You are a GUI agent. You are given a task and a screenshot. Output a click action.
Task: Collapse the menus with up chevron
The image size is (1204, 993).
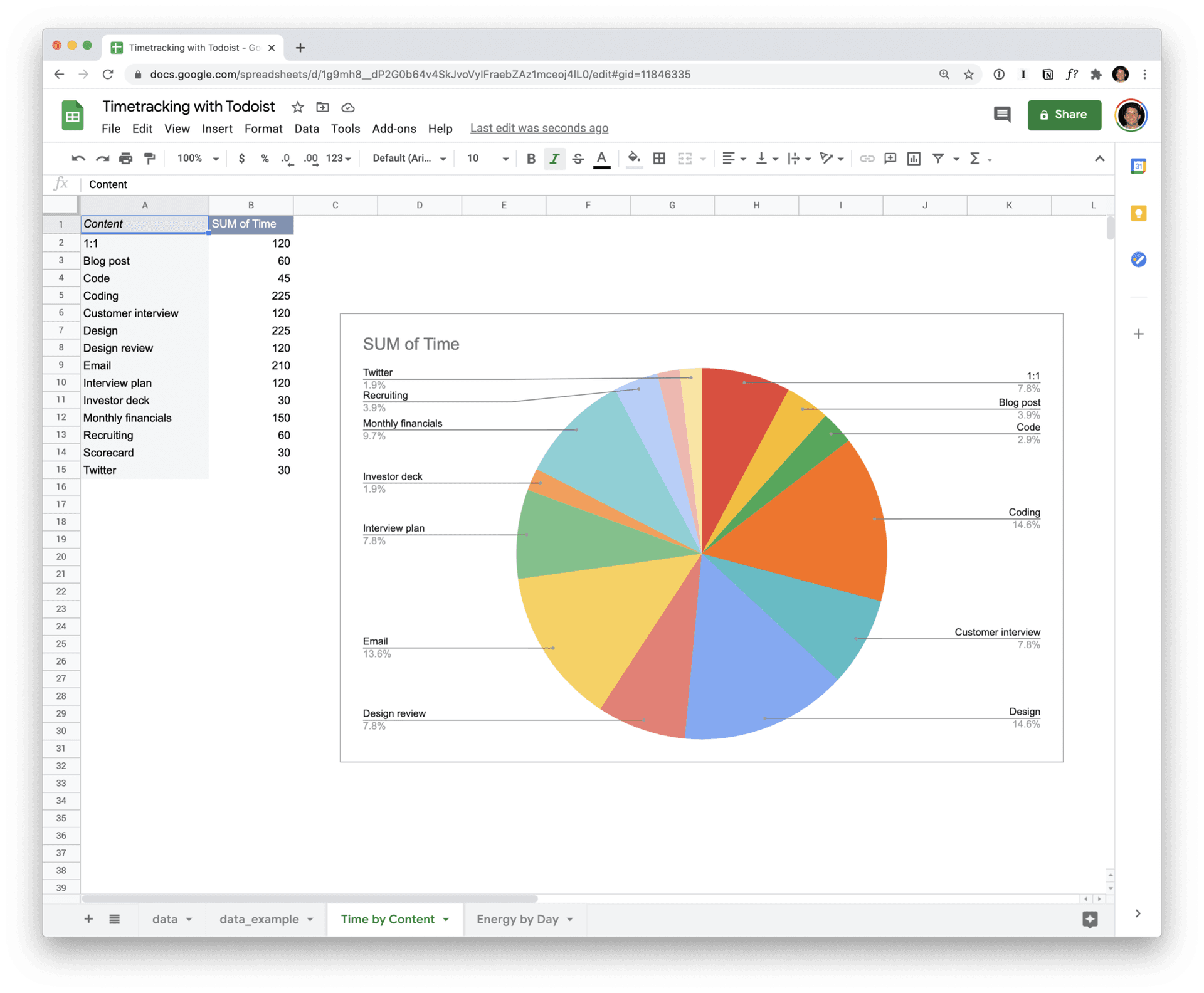tap(1099, 159)
